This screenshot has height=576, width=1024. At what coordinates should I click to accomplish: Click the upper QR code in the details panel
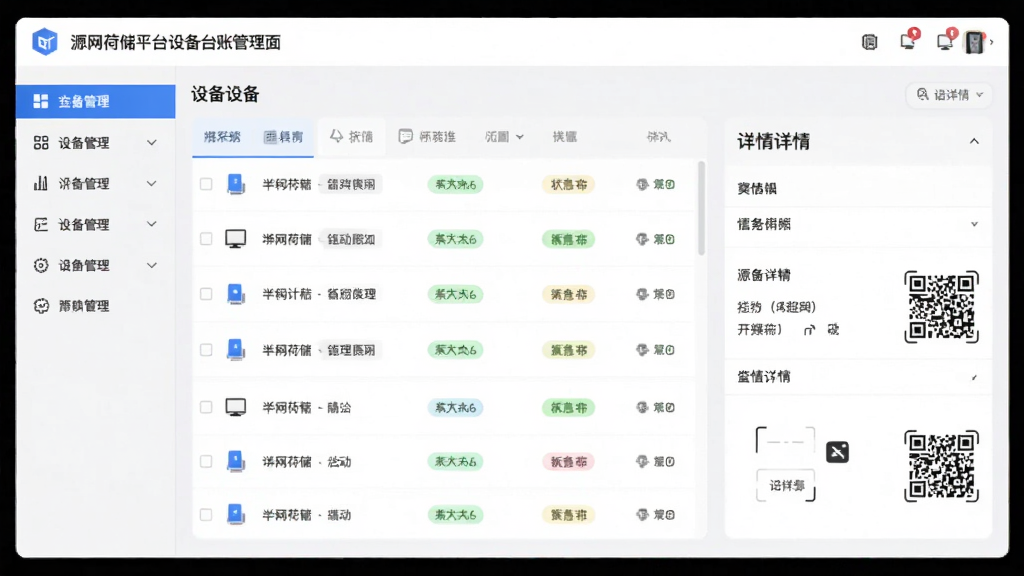(941, 306)
